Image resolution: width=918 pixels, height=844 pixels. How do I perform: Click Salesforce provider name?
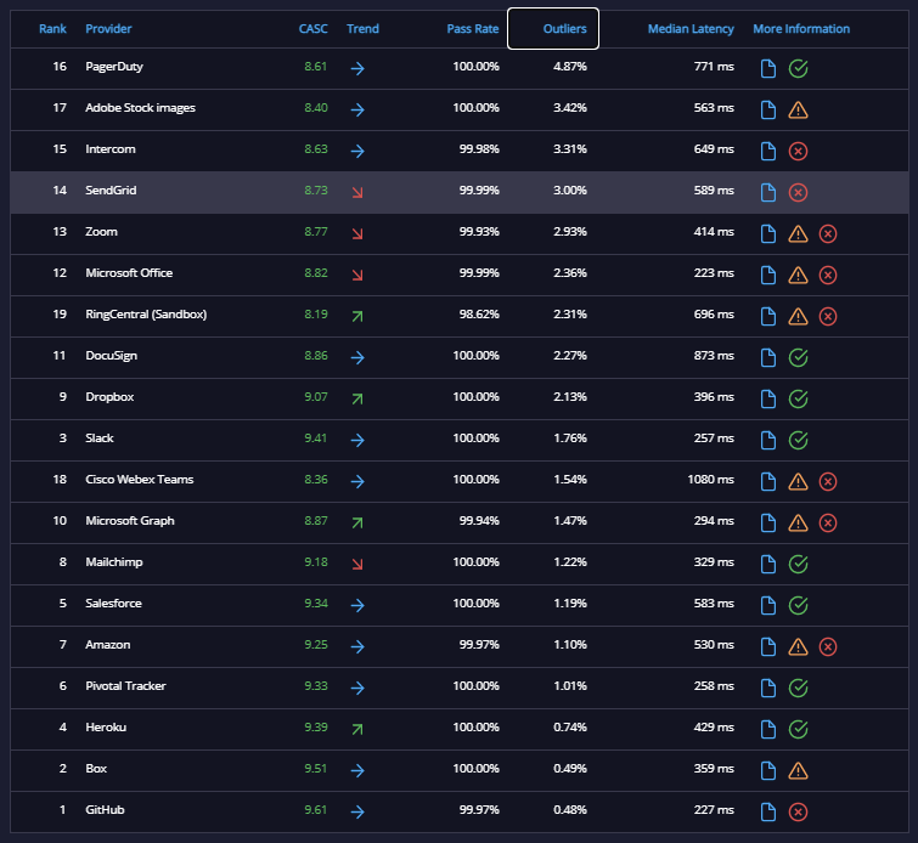[114, 603]
